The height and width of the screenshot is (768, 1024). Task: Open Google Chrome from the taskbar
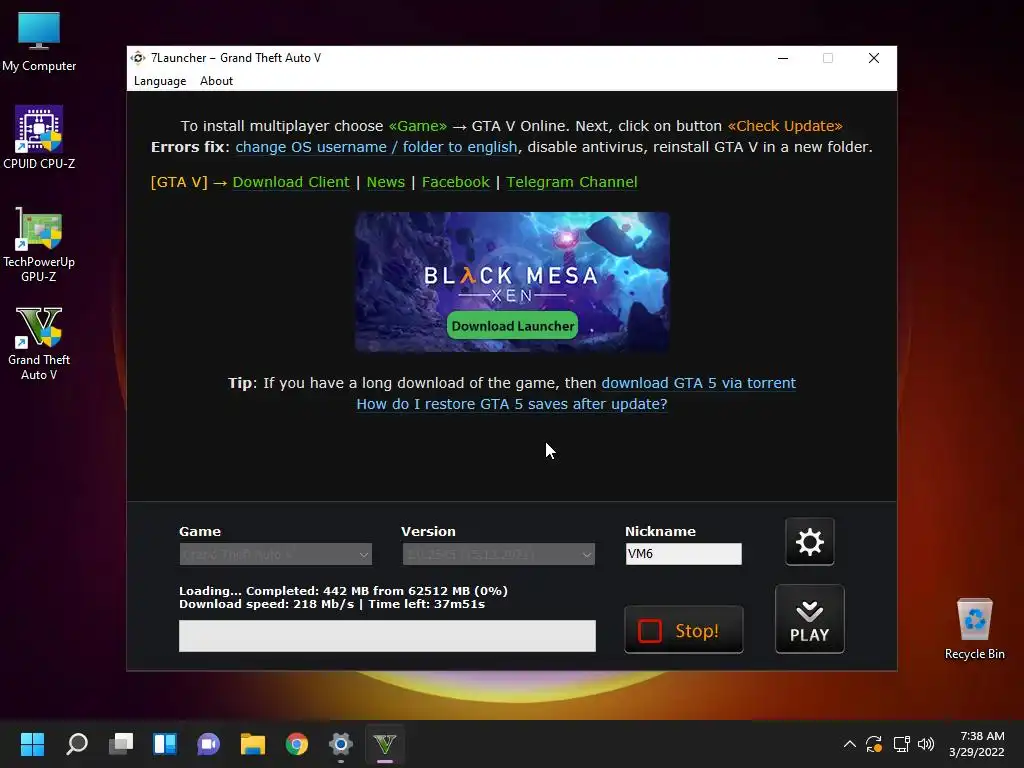point(296,744)
